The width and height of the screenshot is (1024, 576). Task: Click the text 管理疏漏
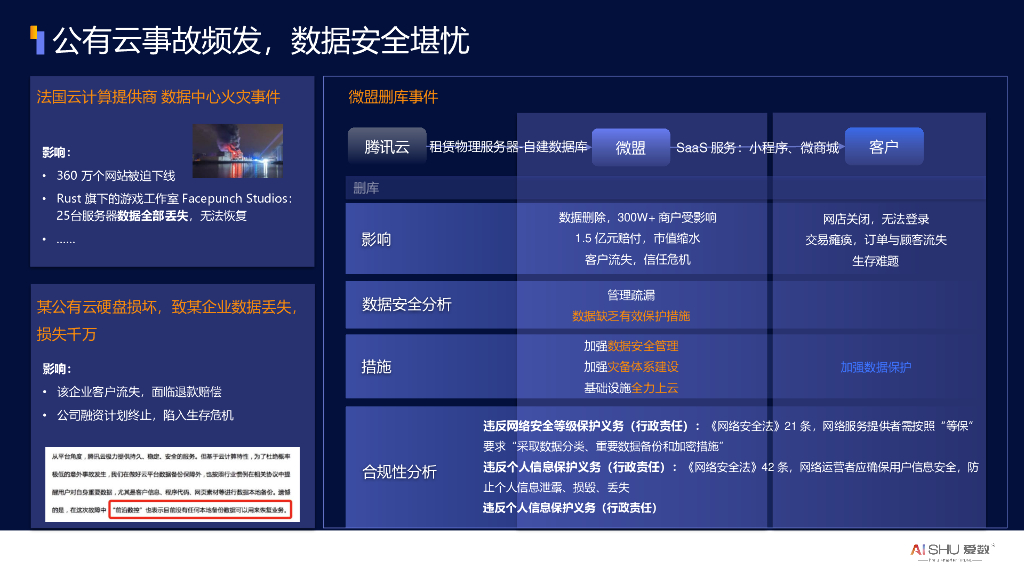631,295
